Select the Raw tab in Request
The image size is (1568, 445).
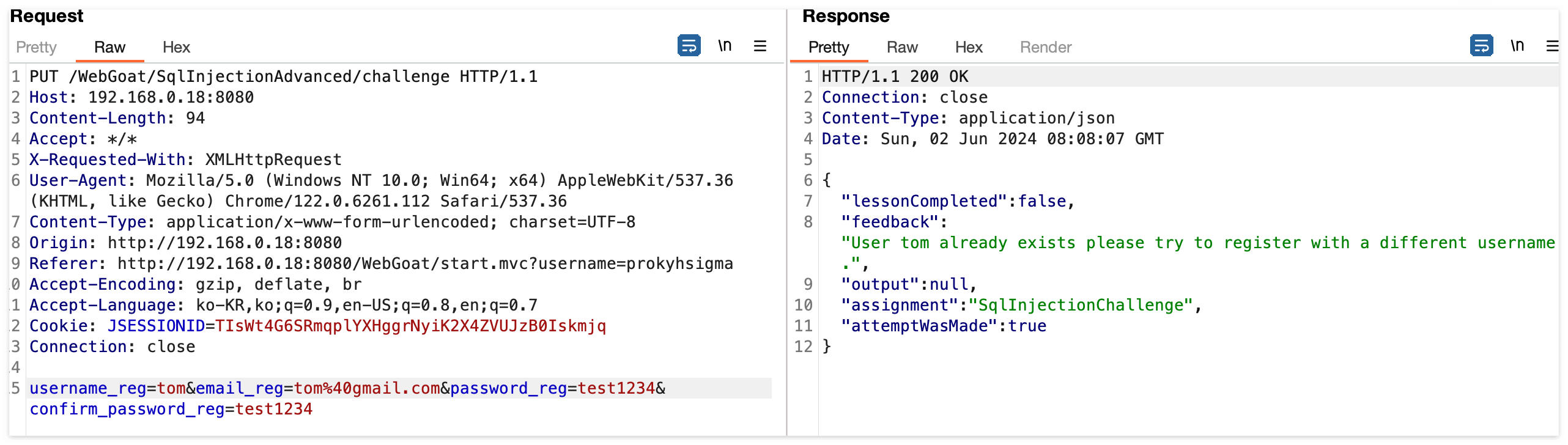click(x=109, y=47)
